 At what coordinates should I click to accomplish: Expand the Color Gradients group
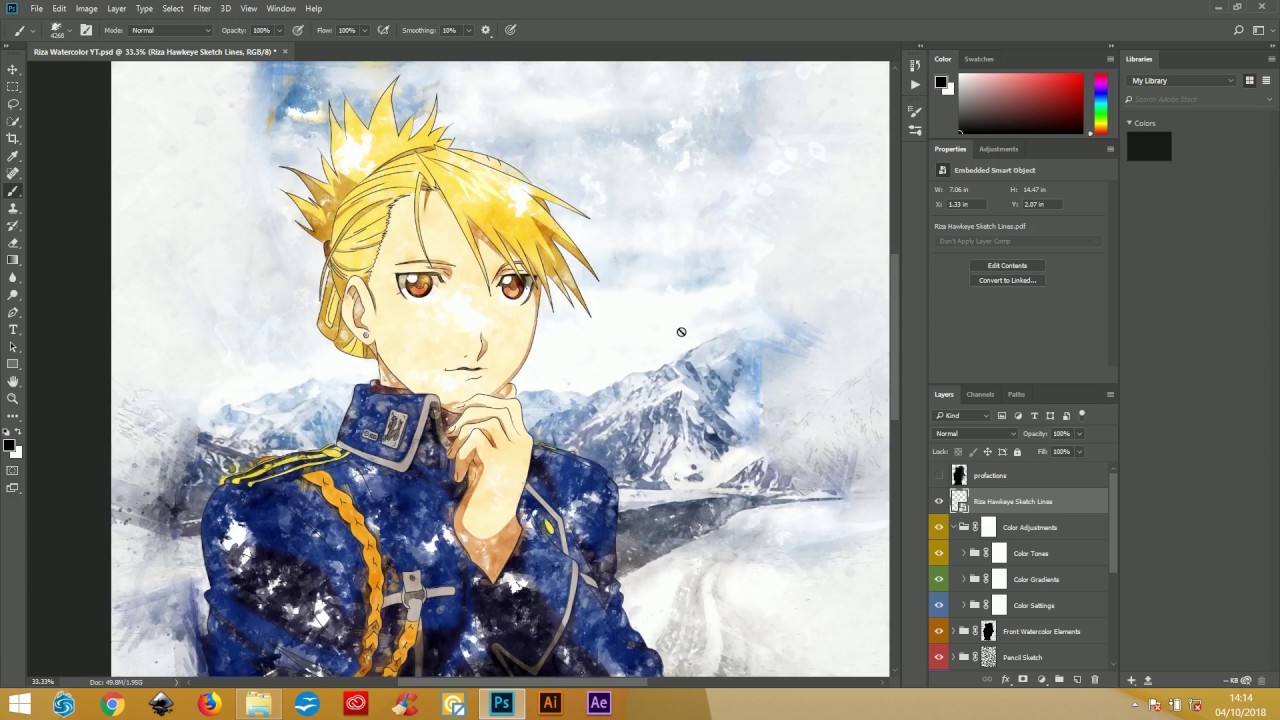(964, 579)
